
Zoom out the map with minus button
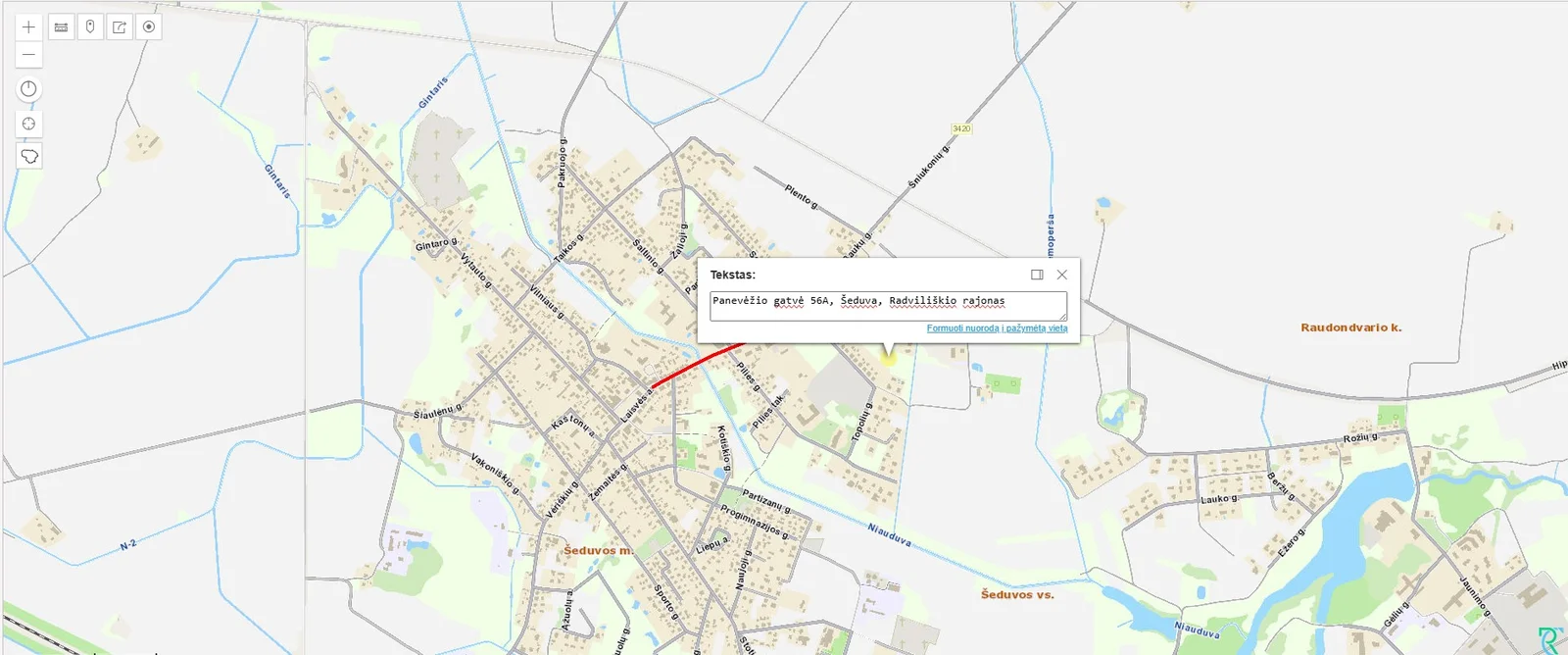pyautogui.click(x=29, y=55)
